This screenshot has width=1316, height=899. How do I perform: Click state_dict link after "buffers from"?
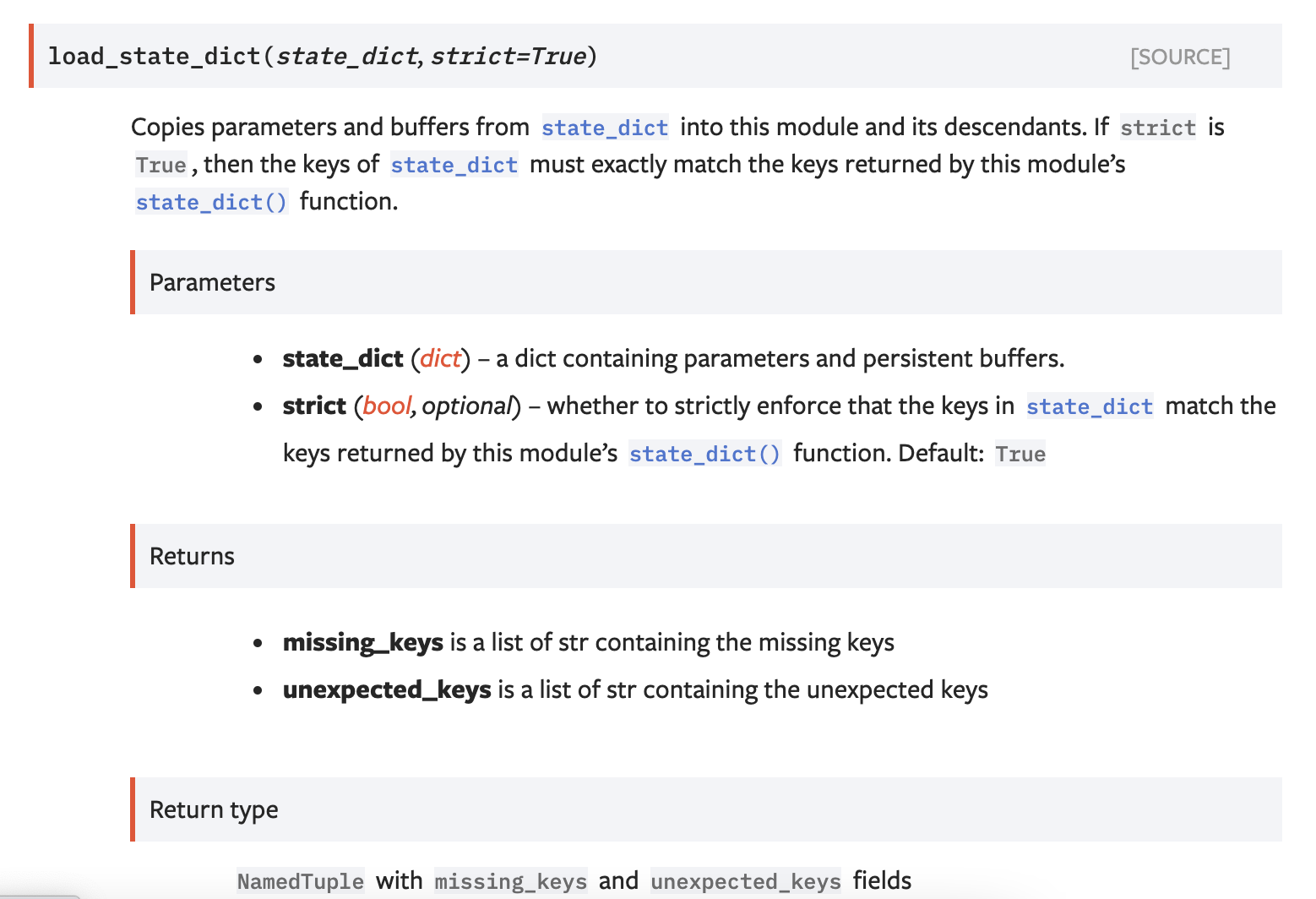point(605,128)
